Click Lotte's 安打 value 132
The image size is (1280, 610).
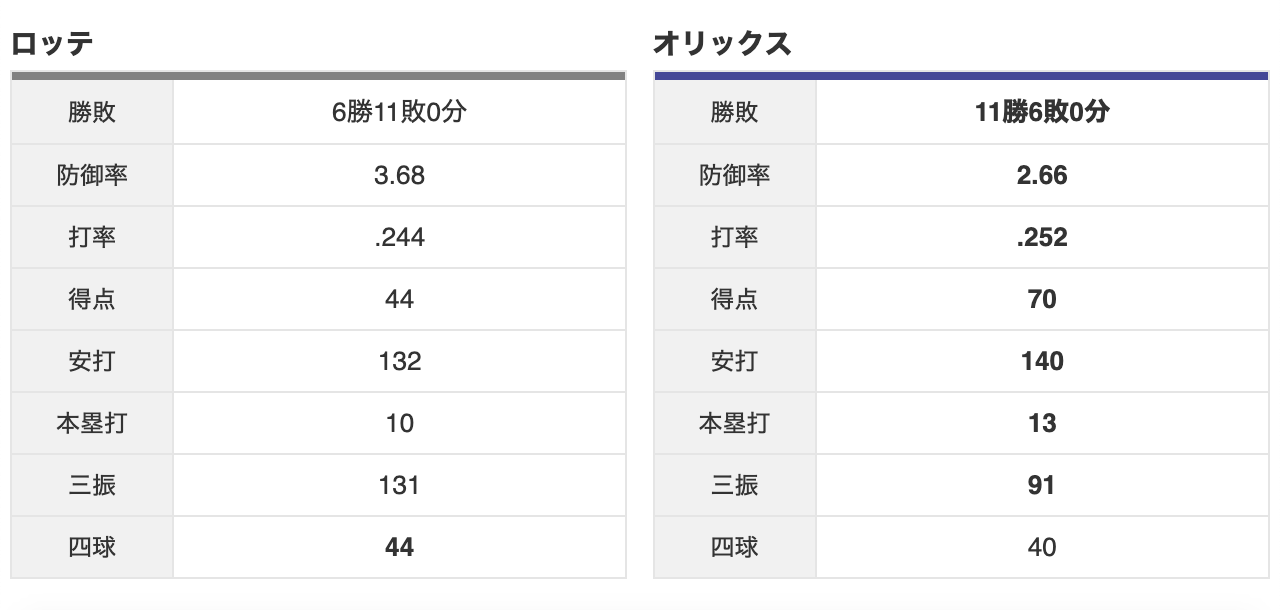pos(399,362)
